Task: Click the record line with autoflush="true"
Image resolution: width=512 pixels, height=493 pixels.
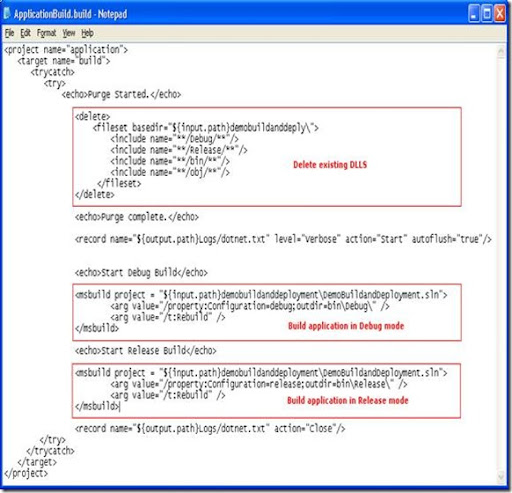Action: [x=283, y=239]
